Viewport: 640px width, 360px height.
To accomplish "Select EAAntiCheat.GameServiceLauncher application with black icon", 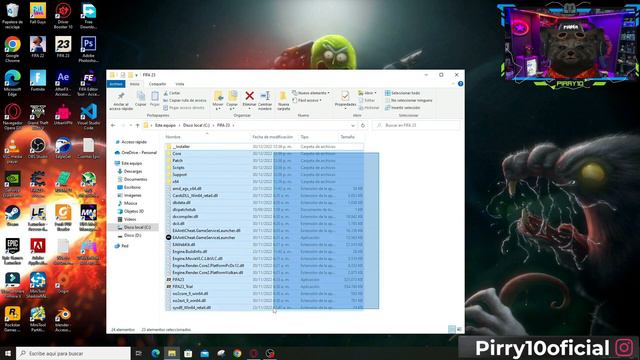I will (264, 238).
